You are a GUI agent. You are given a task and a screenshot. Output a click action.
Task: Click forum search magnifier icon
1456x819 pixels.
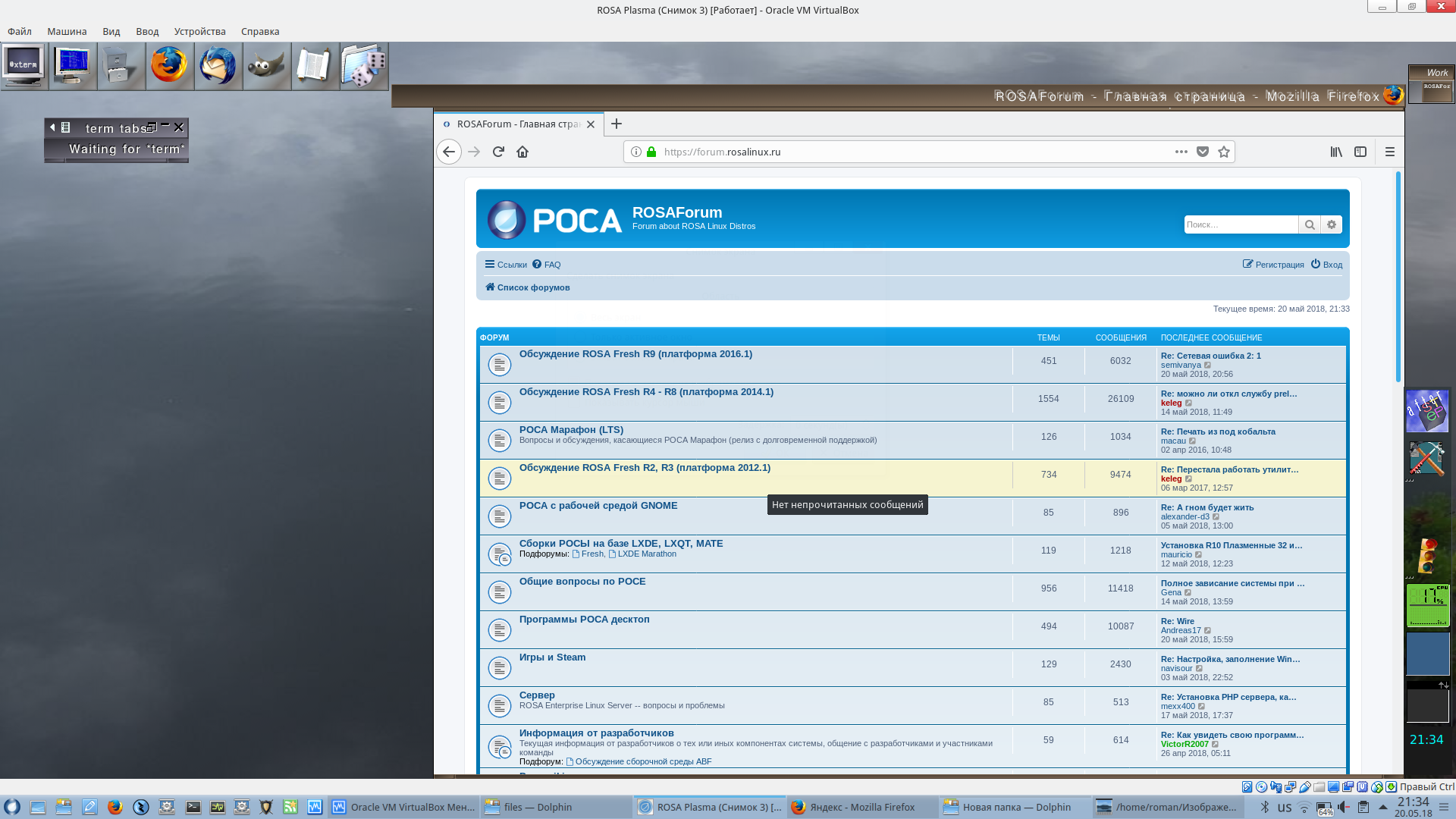1310,224
